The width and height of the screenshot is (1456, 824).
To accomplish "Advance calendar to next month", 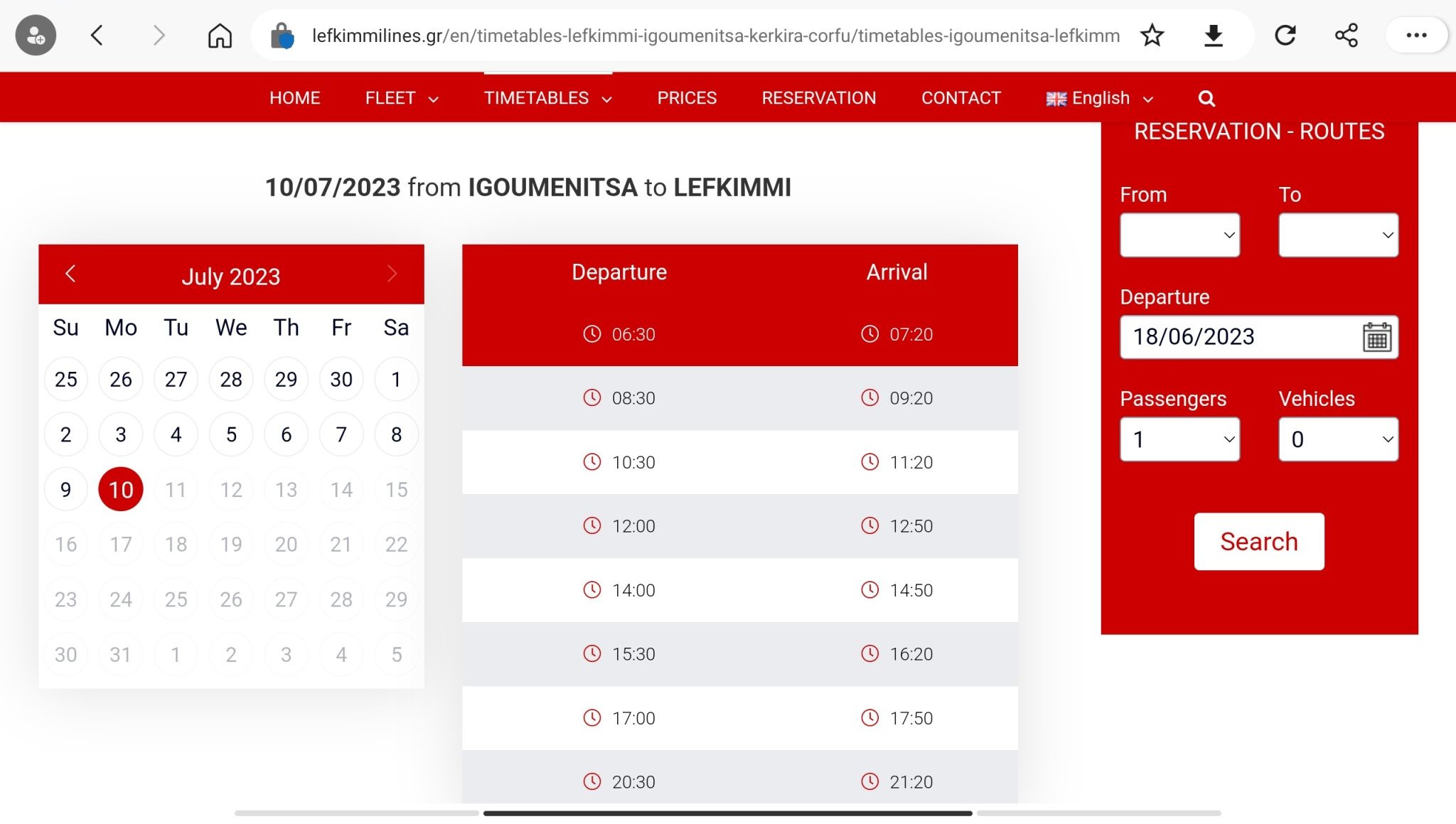I will coord(392,274).
